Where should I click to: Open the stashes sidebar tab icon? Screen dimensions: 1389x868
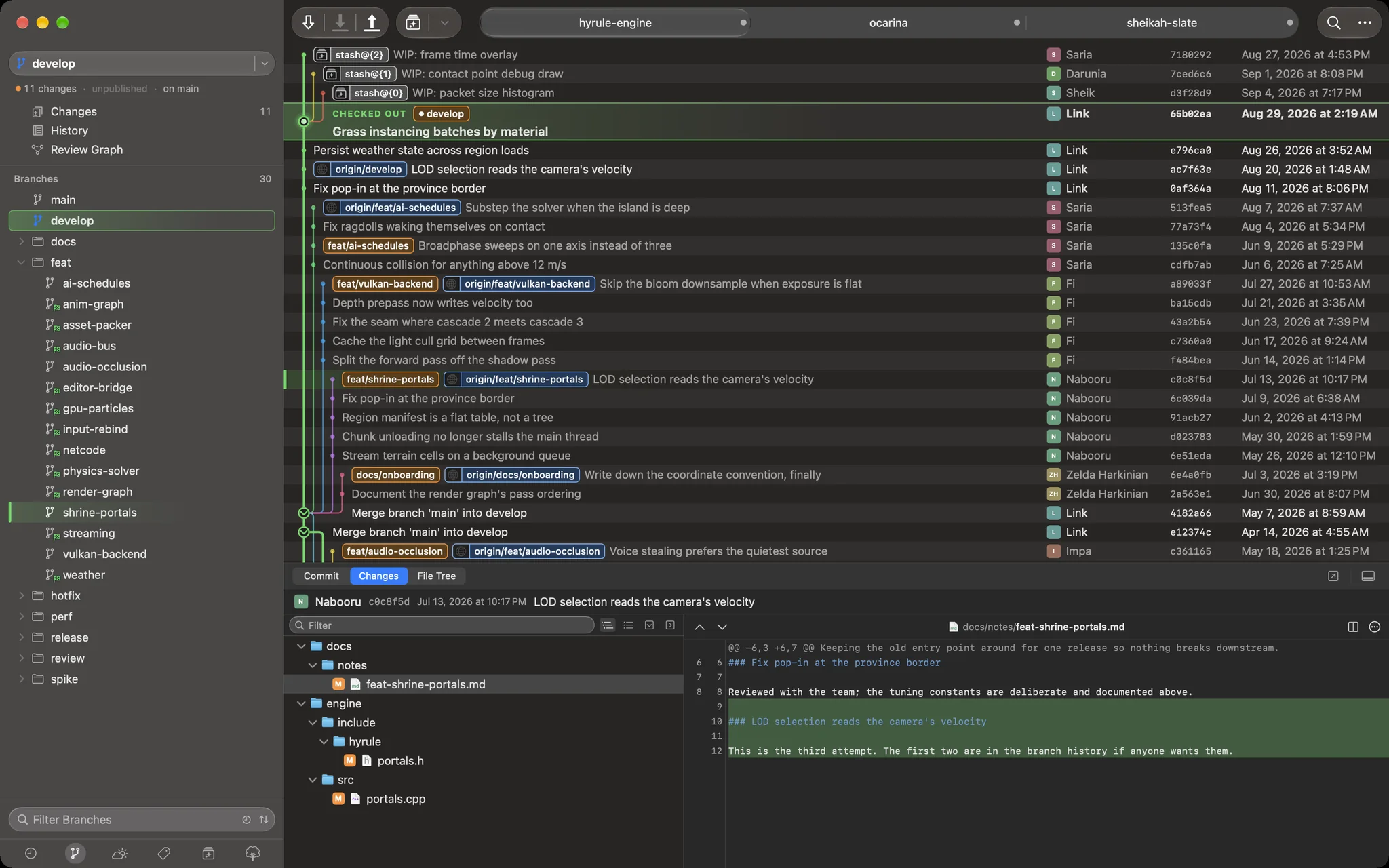click(x=208, y=853)
